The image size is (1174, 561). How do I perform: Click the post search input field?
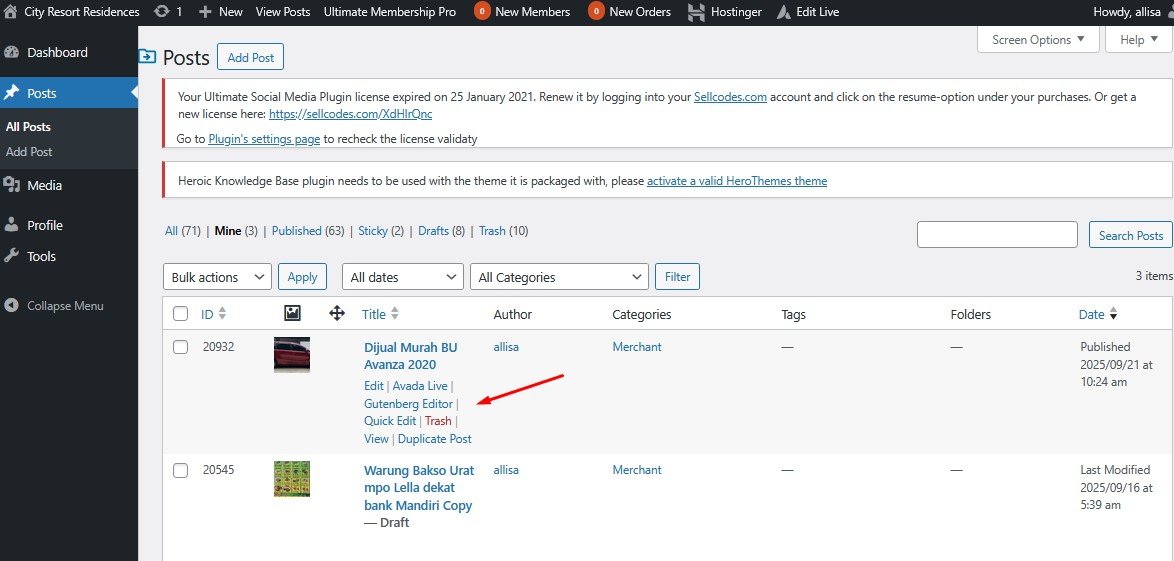(997, 235)
